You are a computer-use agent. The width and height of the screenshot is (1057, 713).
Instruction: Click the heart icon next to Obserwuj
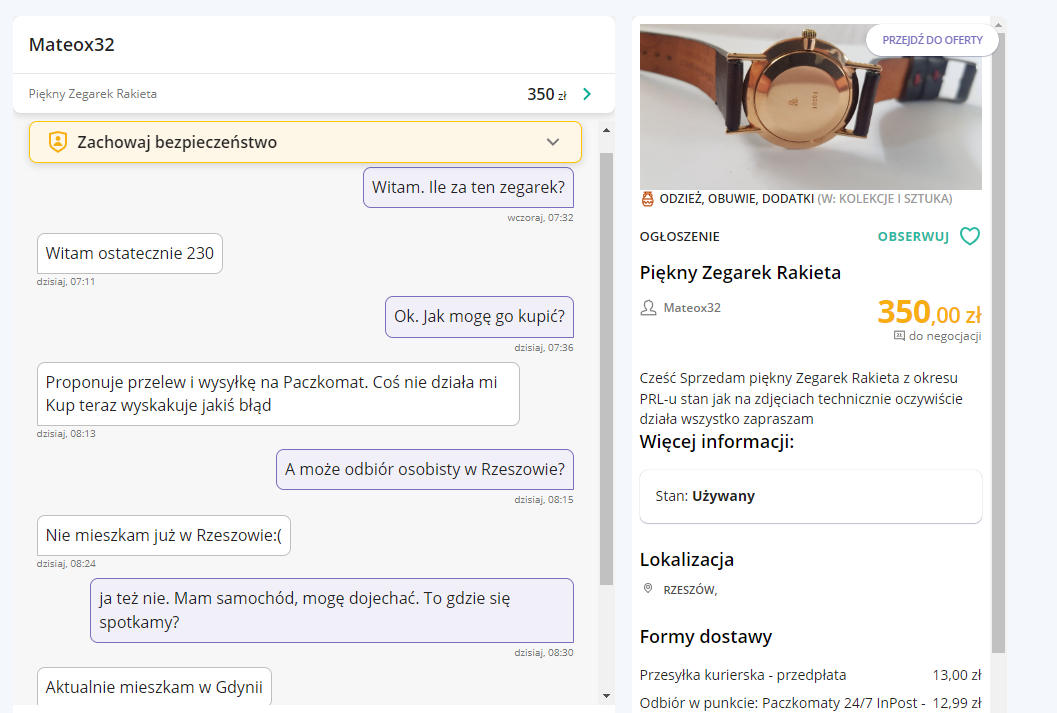click(x=969, y=237)
